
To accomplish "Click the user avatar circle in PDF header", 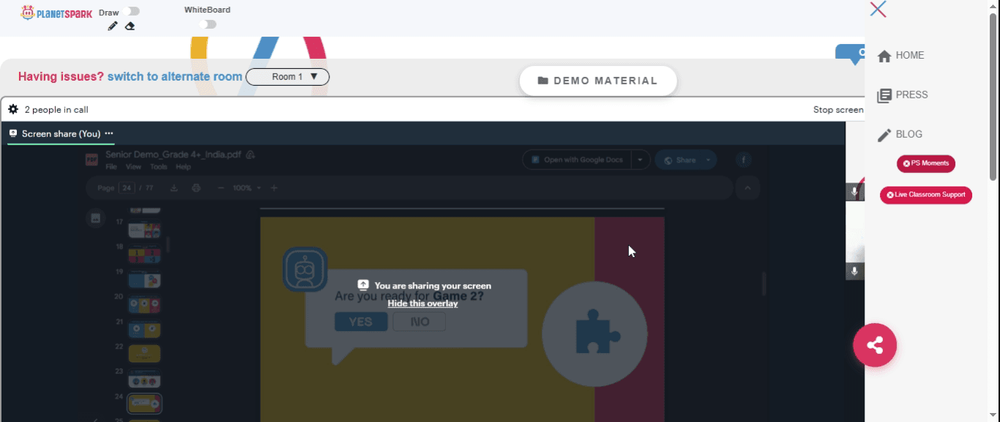I will (744, 159).
